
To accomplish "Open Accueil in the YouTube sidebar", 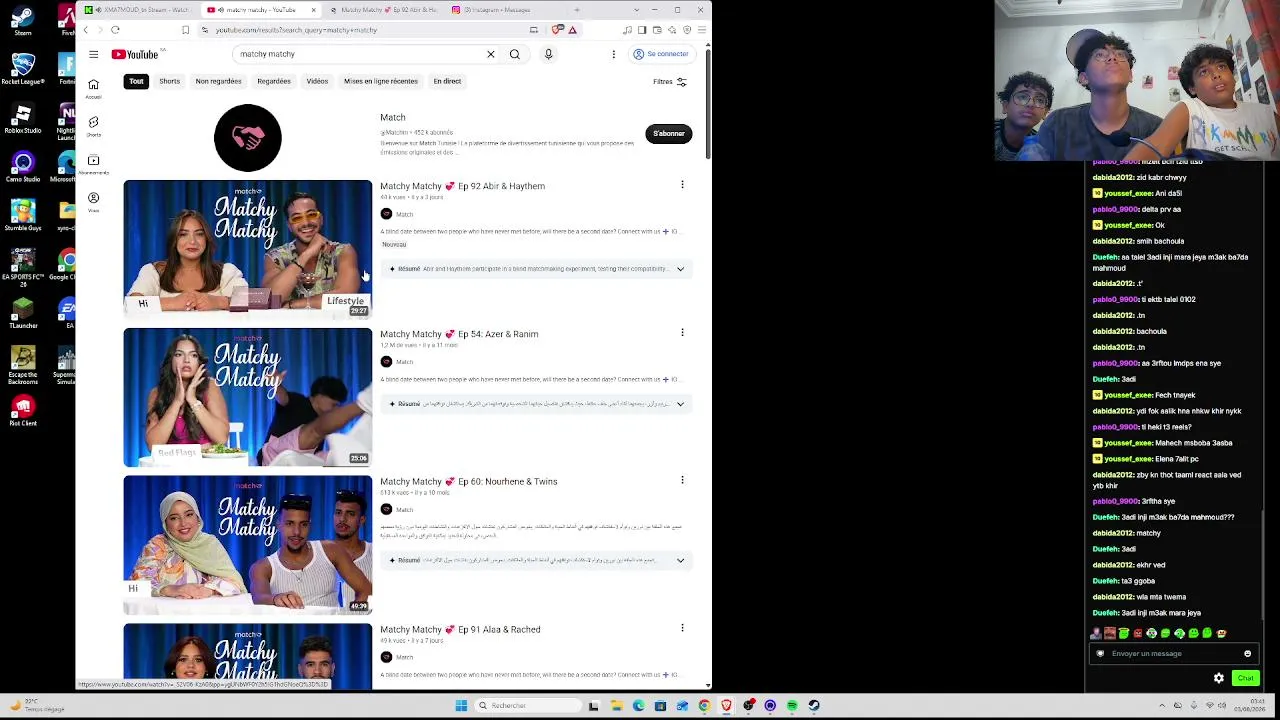I will [93, 88].
